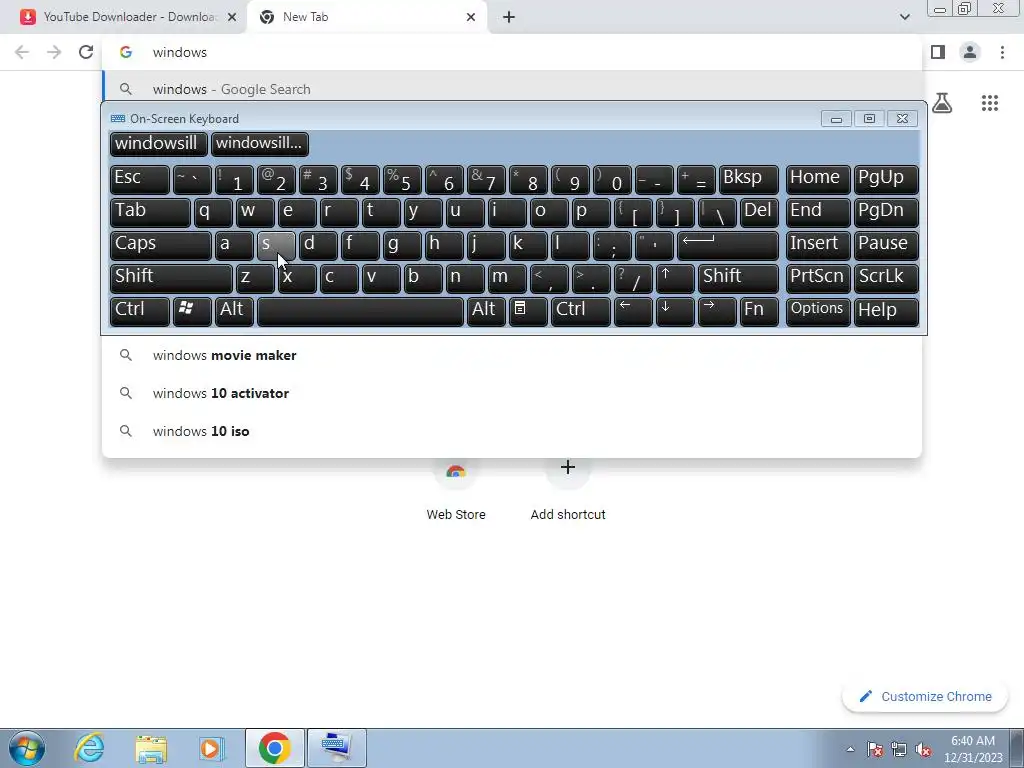Tap the left arrow key on keyboard
The image size is (1024, 768).
(633, 312)
